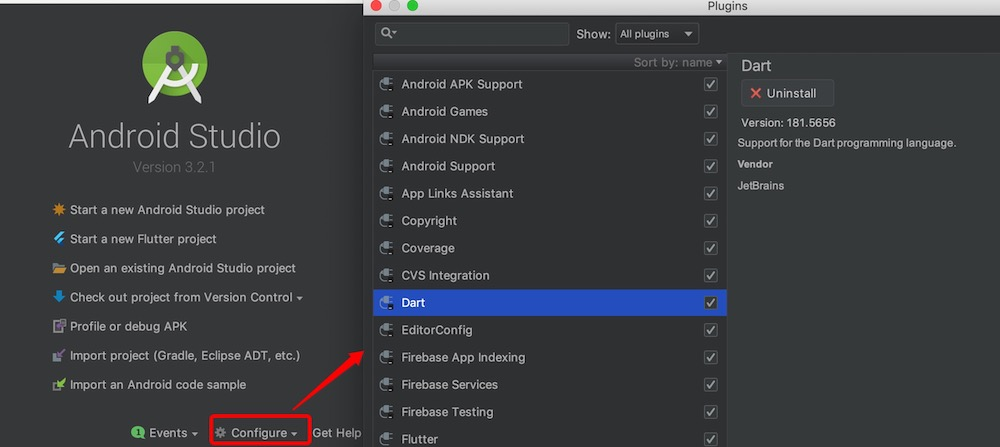The width and height of the screenshot is (1000, 447).
Task: Toggle the Flutter plugin checkbox
Action: click(710, 439)
